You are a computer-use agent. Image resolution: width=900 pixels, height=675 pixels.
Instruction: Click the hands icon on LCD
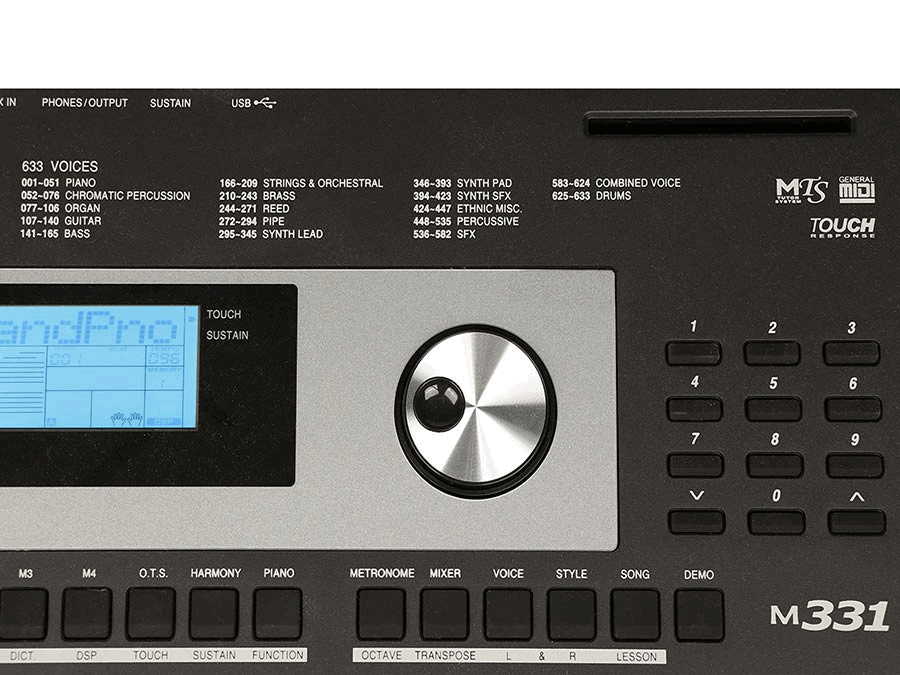click(x=127, y=418)
